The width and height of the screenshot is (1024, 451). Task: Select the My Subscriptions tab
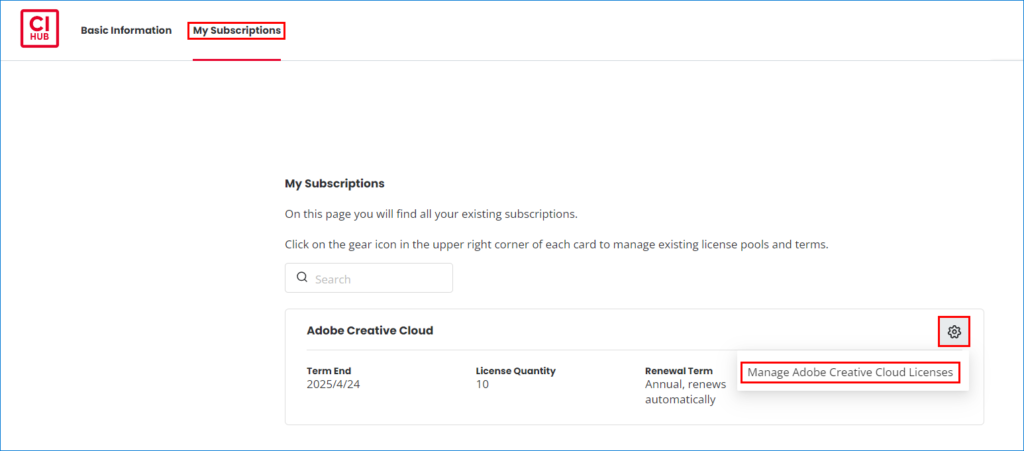coord(236,30)
